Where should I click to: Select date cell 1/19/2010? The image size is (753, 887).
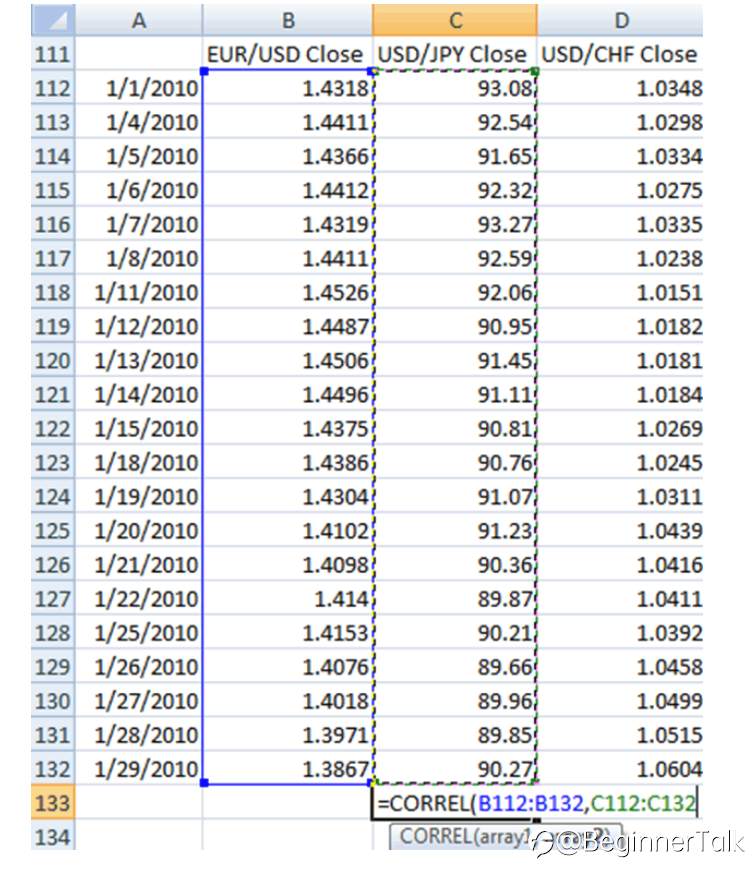[x=139, y=496]
